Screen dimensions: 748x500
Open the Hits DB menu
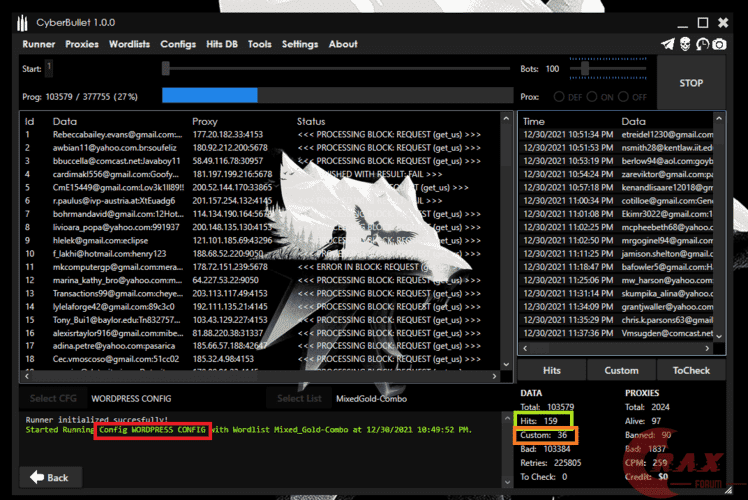pyautogui.click(x=222, y=44)
